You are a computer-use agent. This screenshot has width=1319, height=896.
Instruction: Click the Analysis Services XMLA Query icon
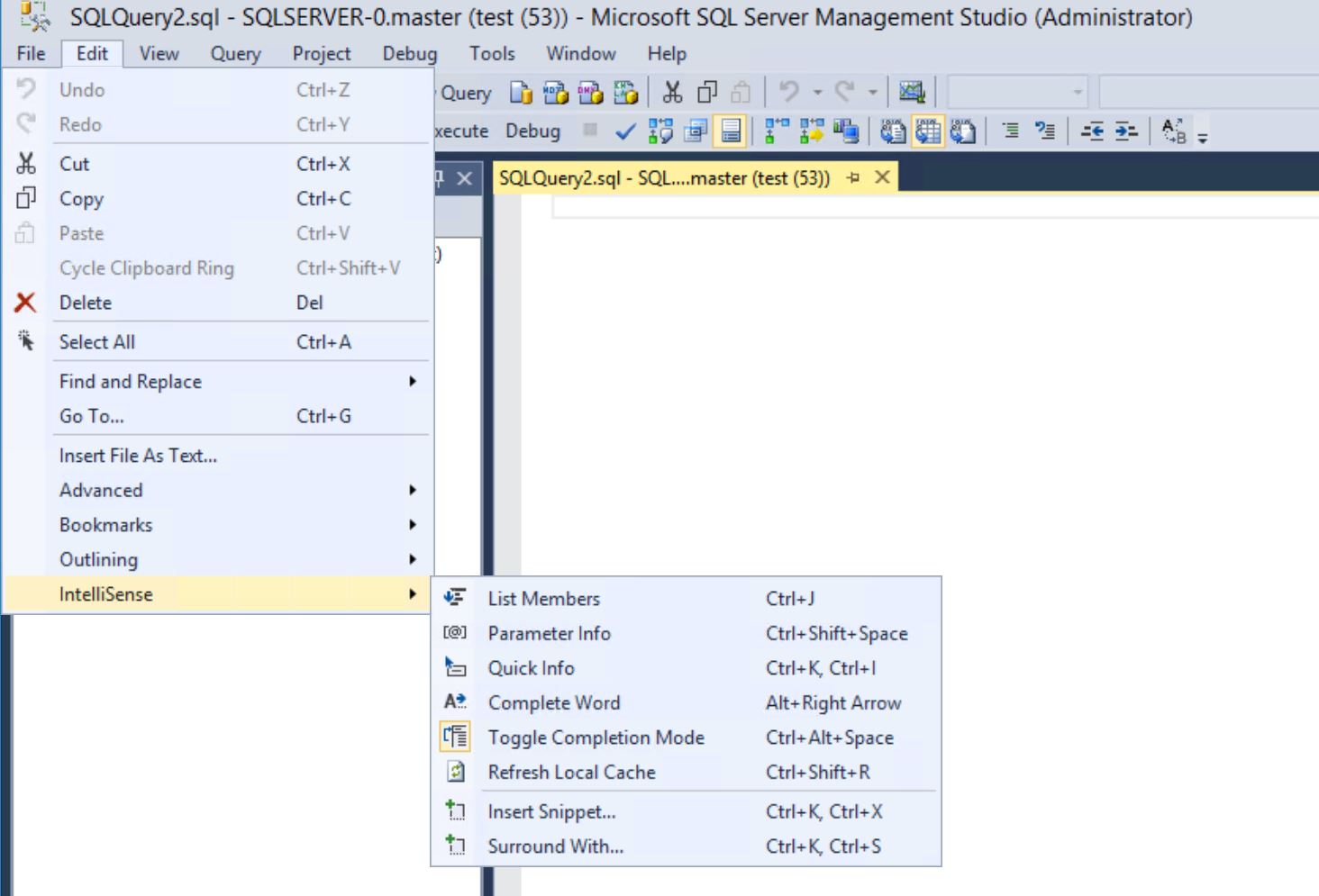625,93
